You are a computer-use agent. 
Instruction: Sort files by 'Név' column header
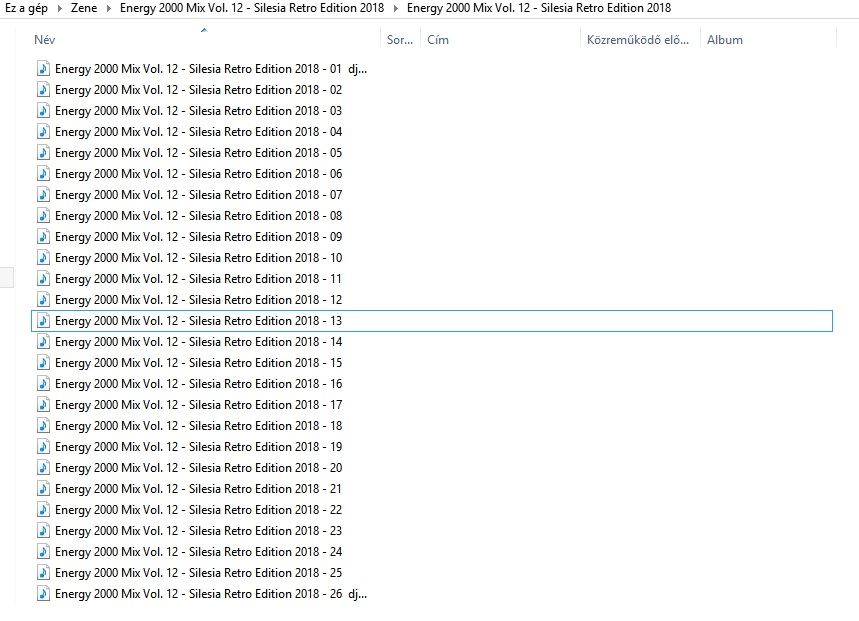coord(44,39)
